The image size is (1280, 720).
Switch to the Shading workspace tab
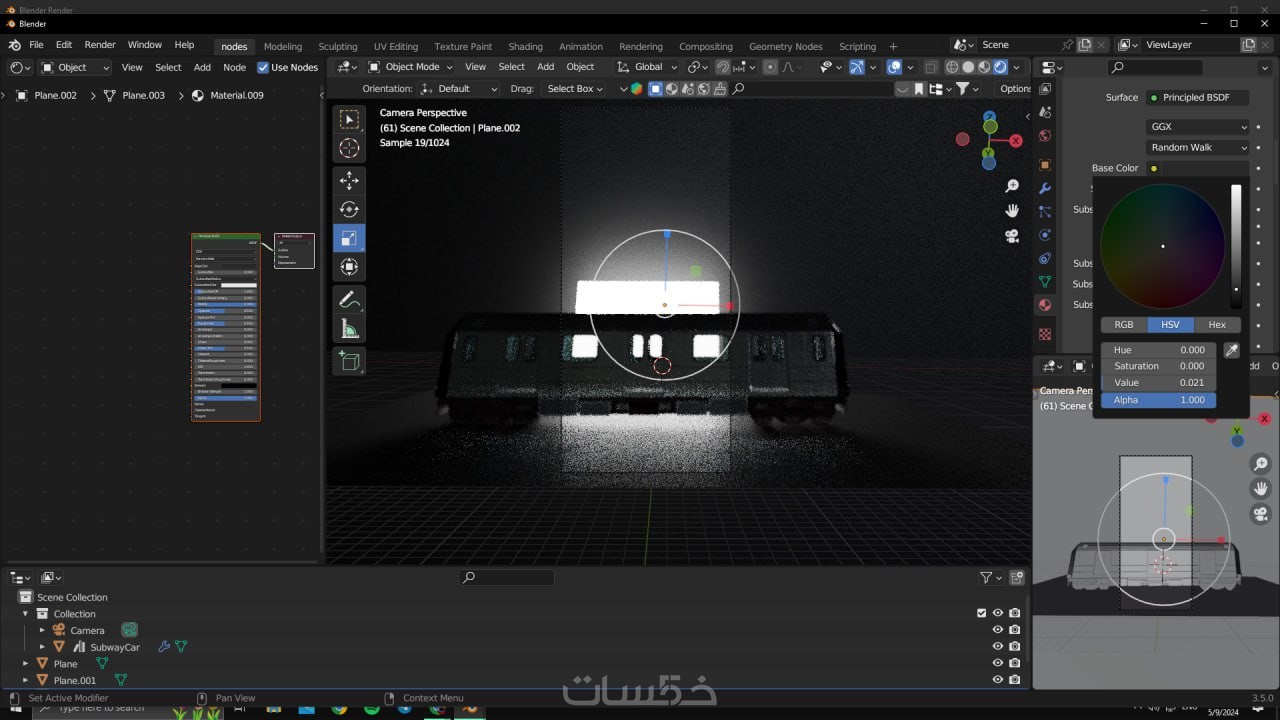pos(525,46)
